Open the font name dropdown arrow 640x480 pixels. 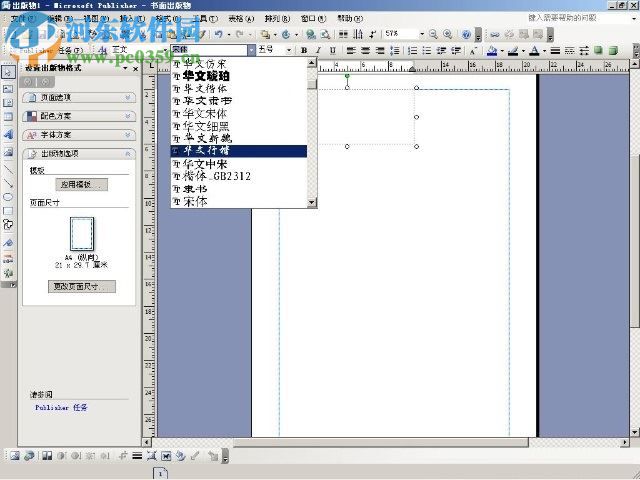point(251,50)
